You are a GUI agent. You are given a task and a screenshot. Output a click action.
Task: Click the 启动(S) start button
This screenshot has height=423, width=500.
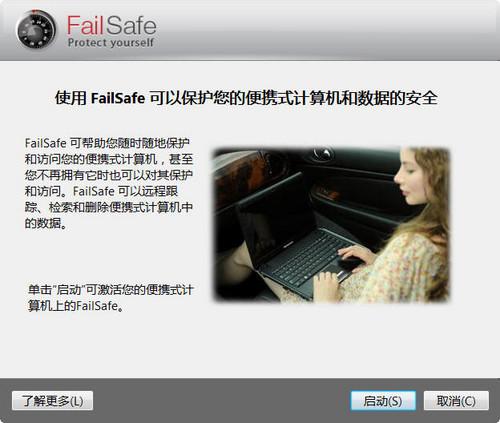[x=383, y=401]
